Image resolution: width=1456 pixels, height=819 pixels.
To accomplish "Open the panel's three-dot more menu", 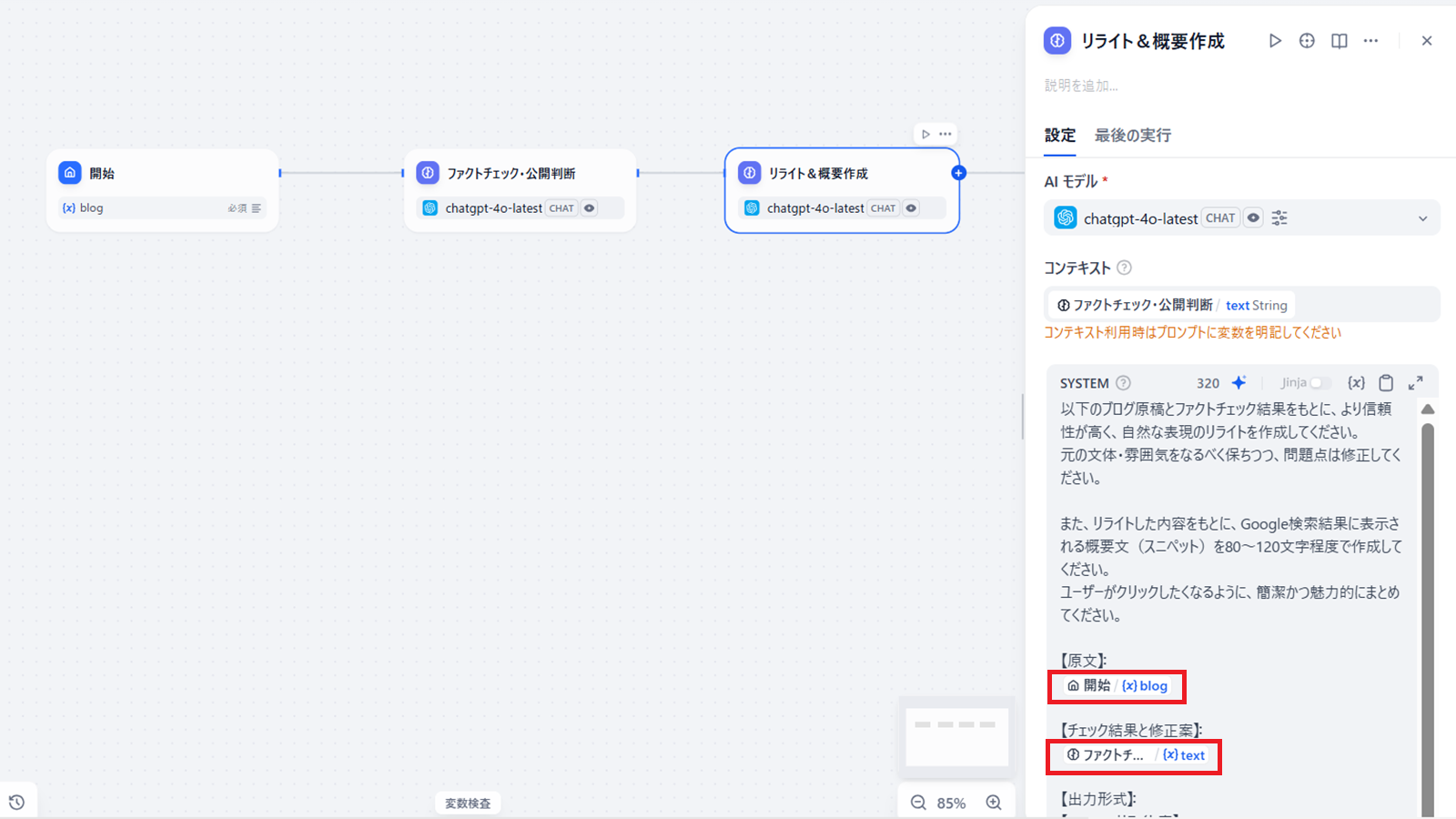I will coord(1370,41).
